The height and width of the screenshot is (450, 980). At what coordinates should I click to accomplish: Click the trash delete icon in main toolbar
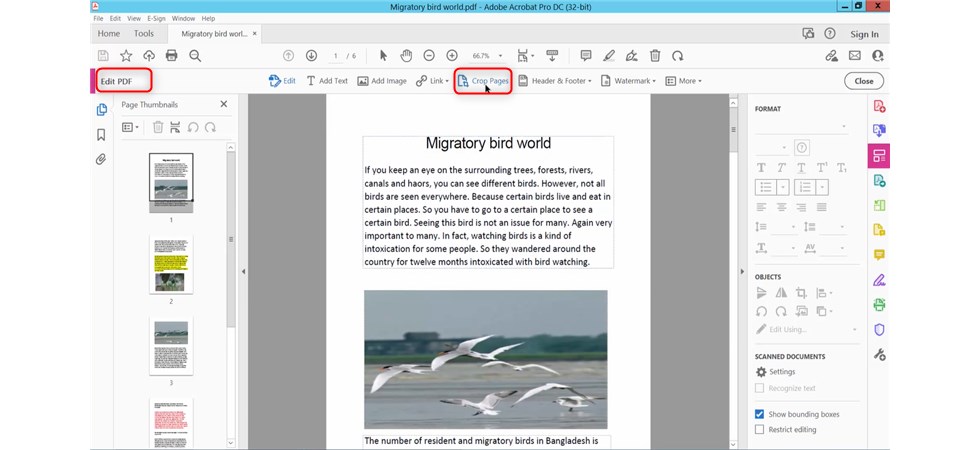(x=655, y=56)
